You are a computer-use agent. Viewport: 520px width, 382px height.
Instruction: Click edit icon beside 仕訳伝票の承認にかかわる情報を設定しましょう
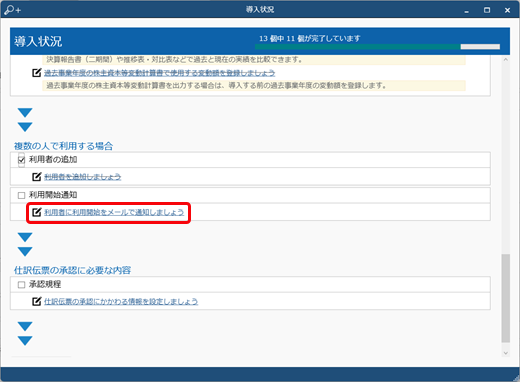click(x=37, y=301)
